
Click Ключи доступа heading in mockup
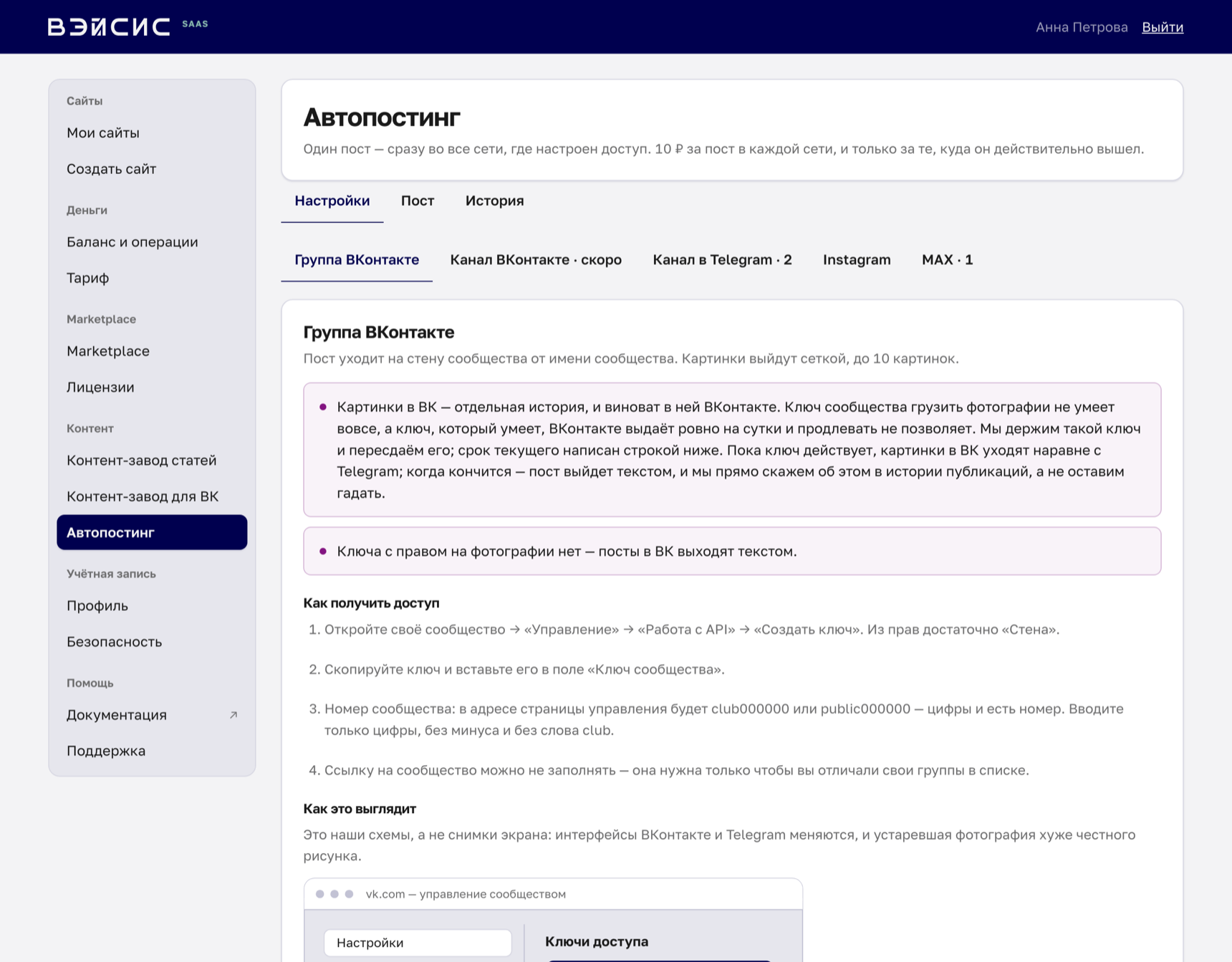coord(597,942)
